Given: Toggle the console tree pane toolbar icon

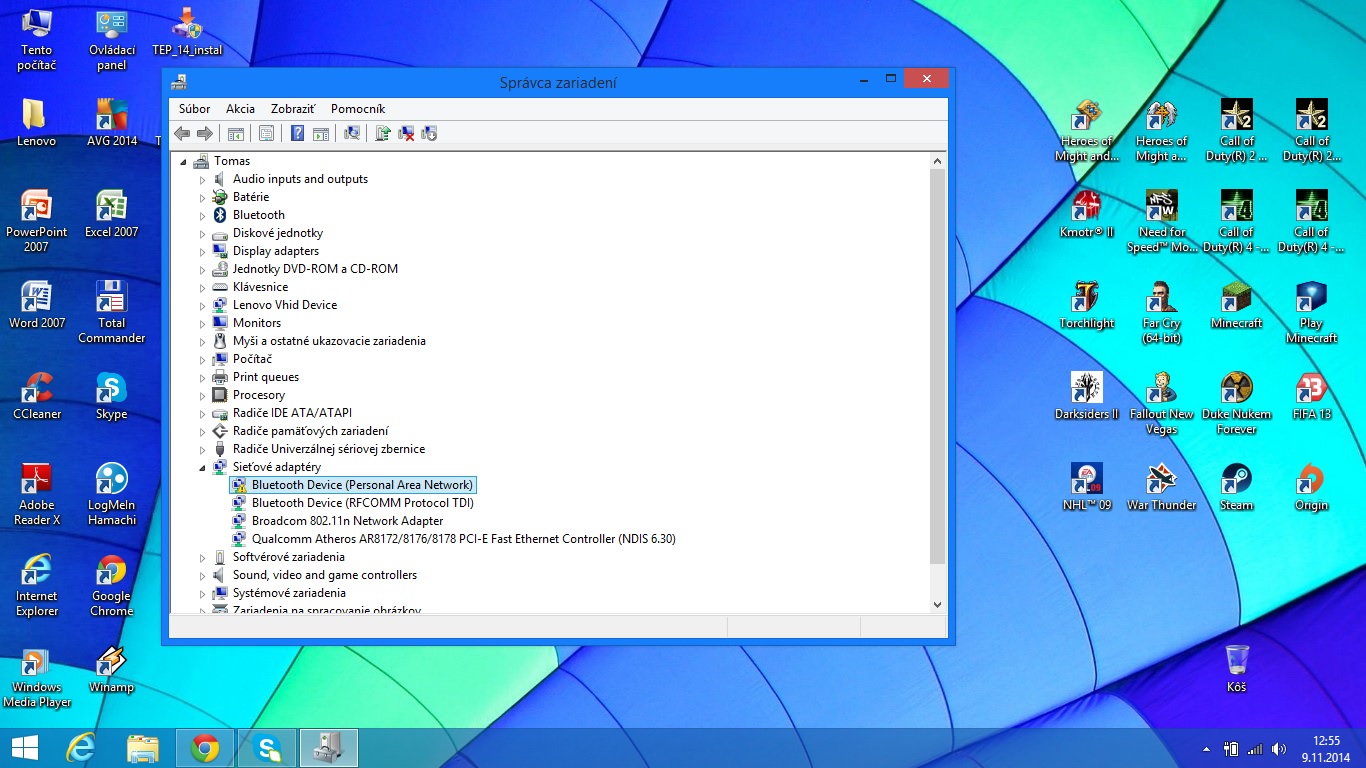Looking at the screenshot, I should [236, 134].
